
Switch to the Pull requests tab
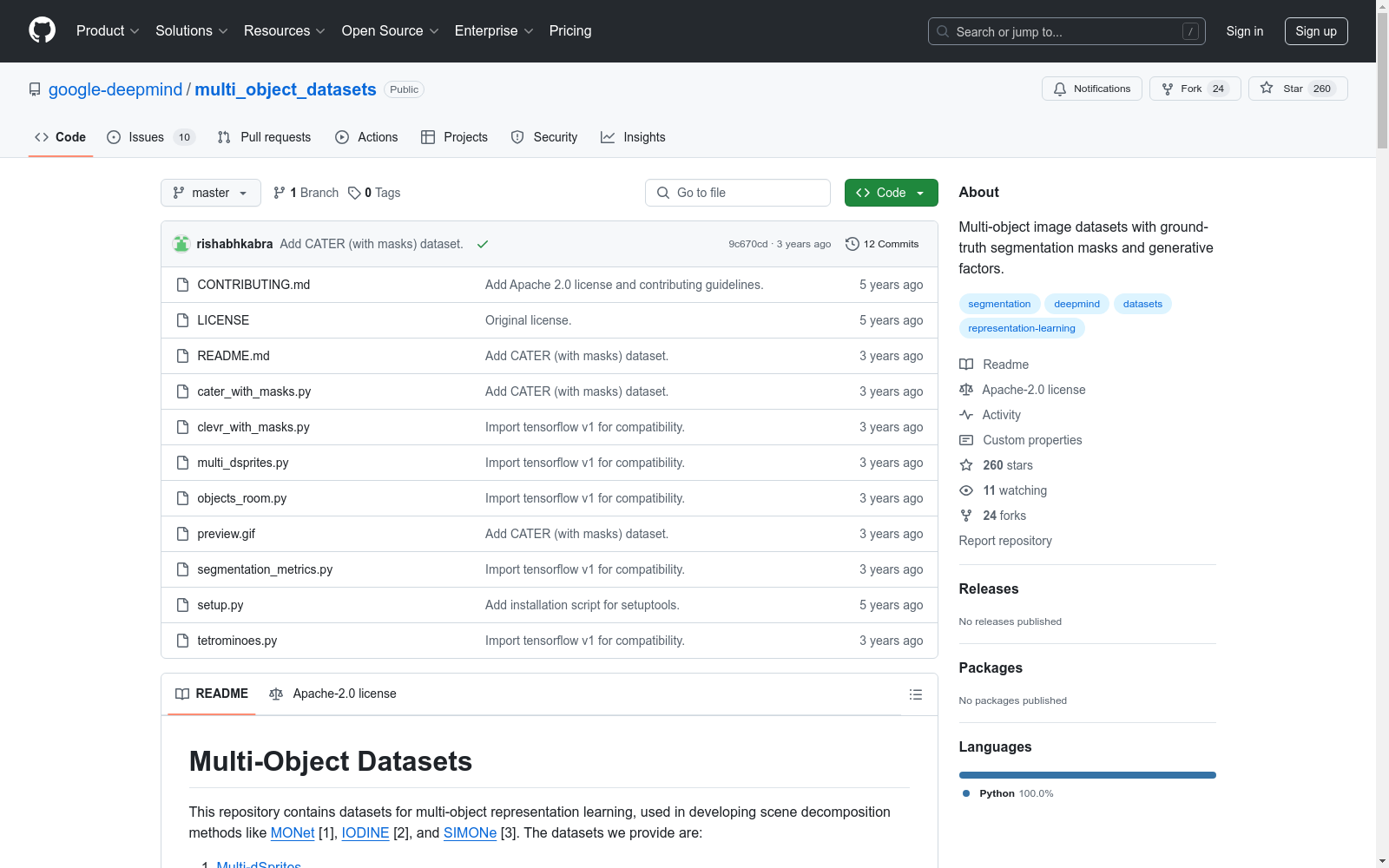point(264,137)
